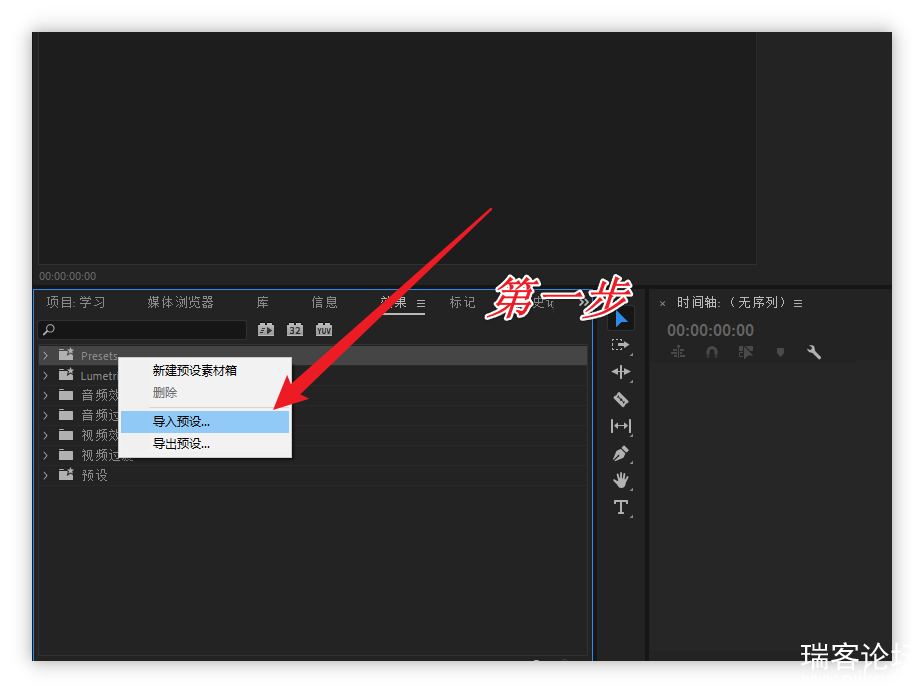Switch to the 媒体浏览器 tab
The image size is (924, 693).
180,302
